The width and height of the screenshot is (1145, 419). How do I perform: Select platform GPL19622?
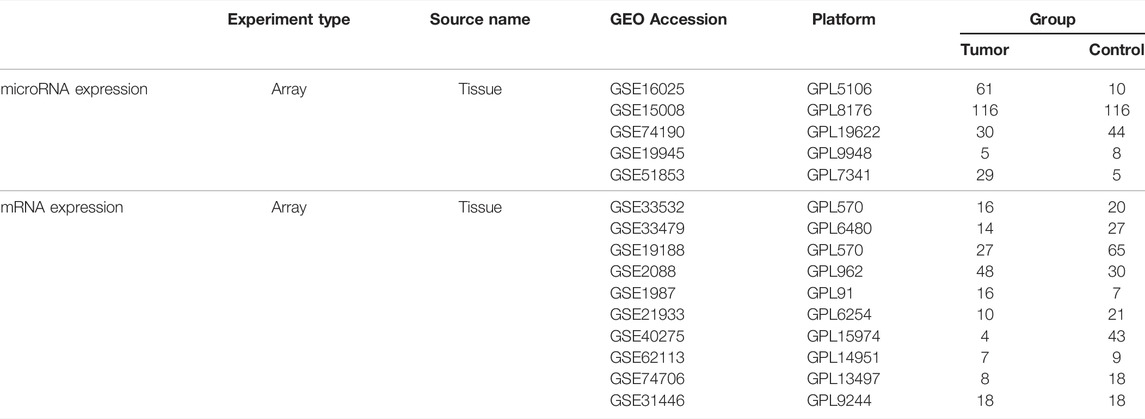click(x=843, y=132)
